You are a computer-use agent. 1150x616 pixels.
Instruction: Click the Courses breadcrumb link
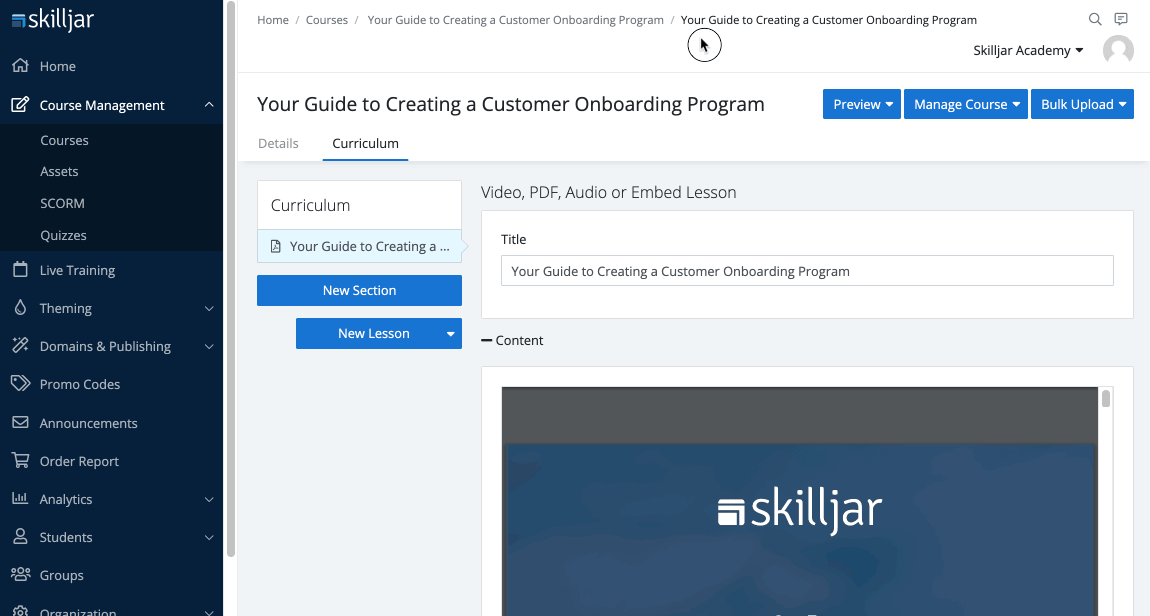[327, 20]
